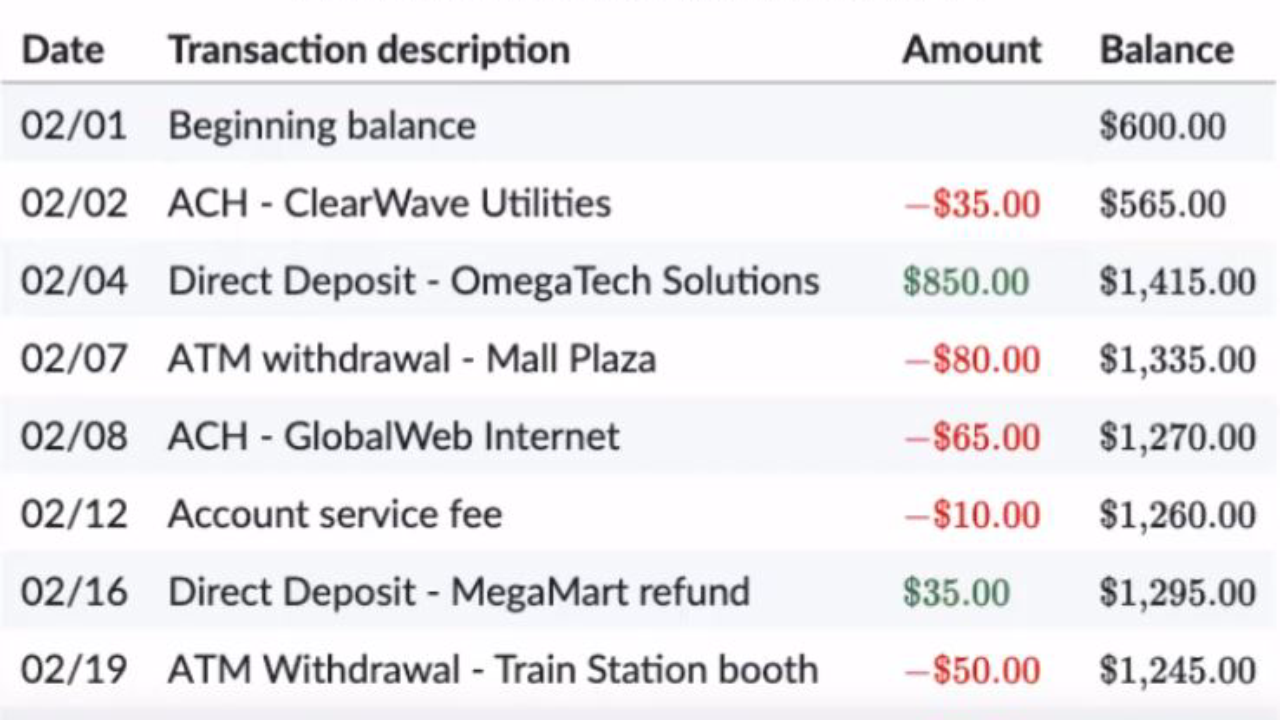
Task: Click the -$80.00 withdrawal amount
Action: (x=971, y=361)
